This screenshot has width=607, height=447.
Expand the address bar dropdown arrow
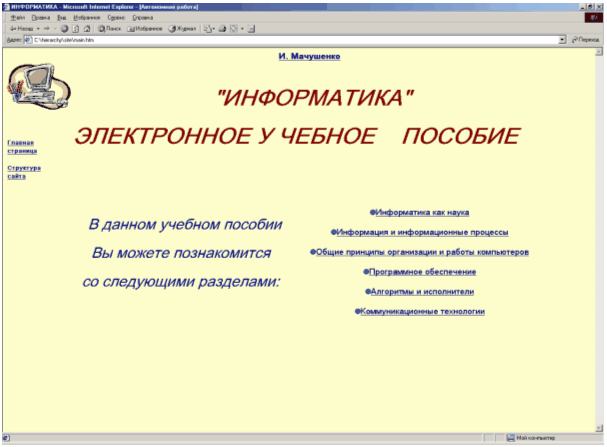tap(563, 39)
